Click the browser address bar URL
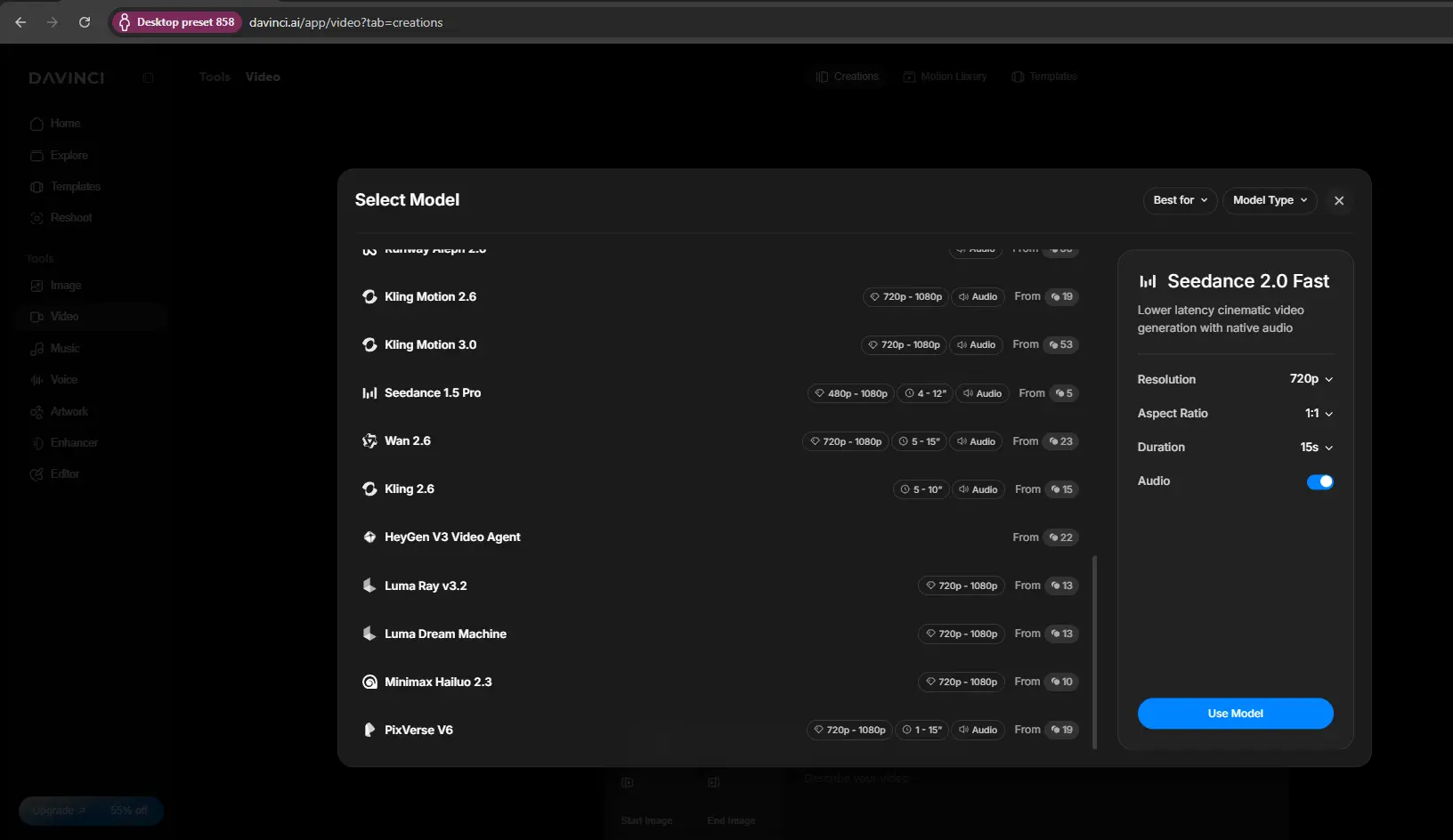1453x840 pixels. [x=346, y=22]
